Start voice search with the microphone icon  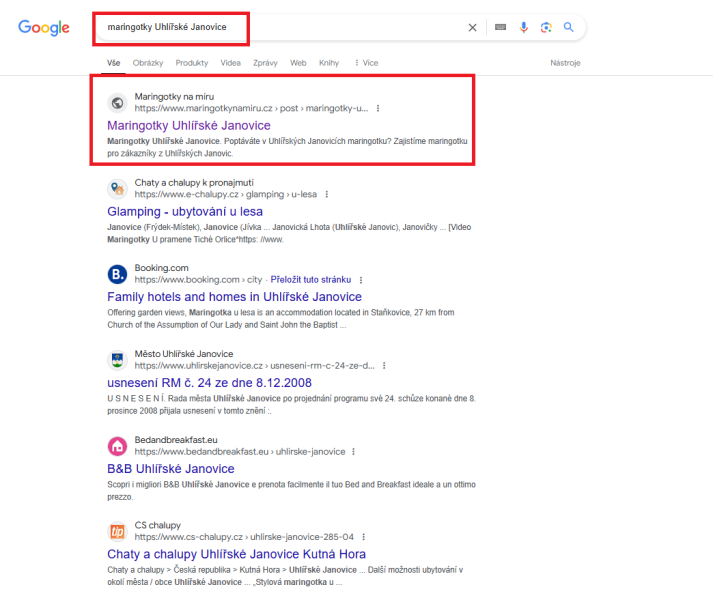tap(523, 27)
